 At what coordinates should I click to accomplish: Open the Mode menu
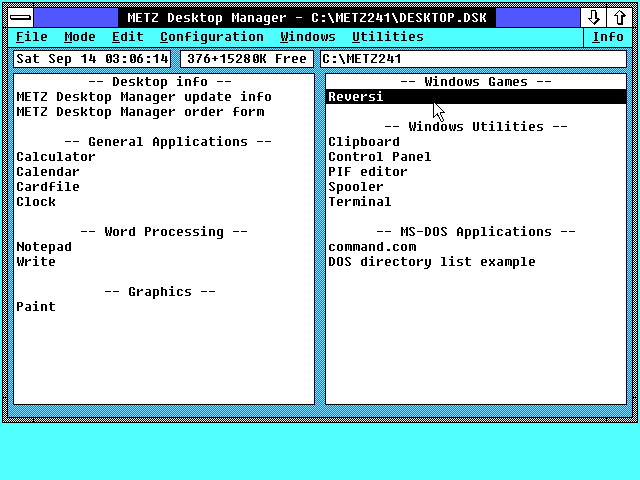click(x=80, y=37)
